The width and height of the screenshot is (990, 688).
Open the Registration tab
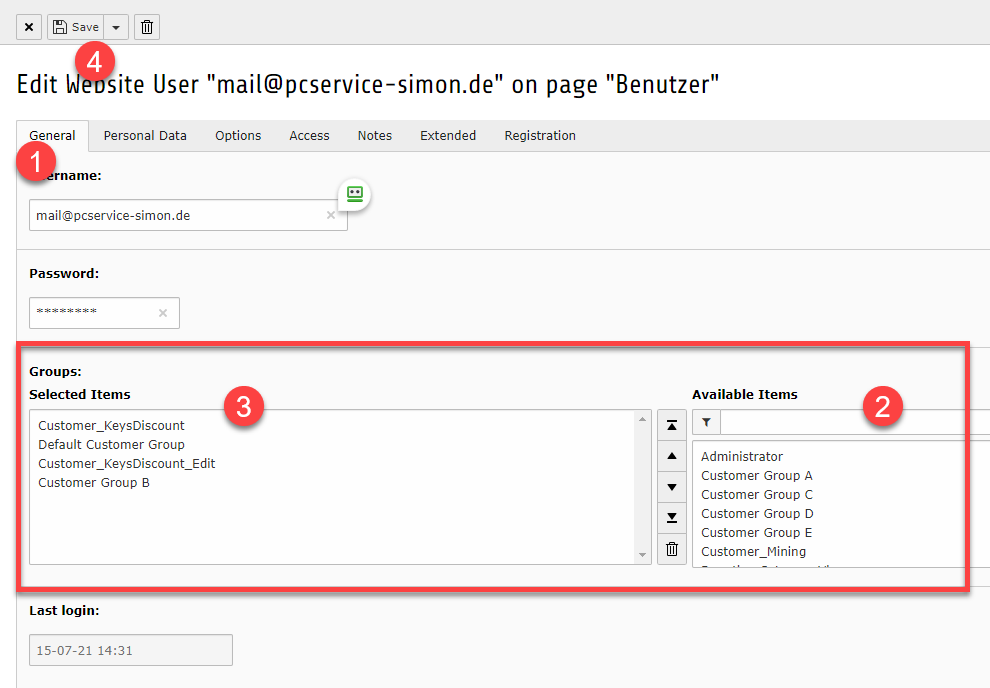pyautogui.click(x=540, y=136)
